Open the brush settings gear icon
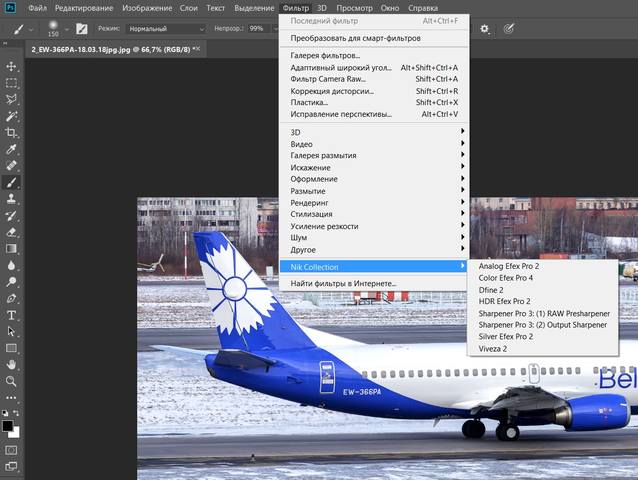Screen dimensions: 638x480 (x=484, y=28)
